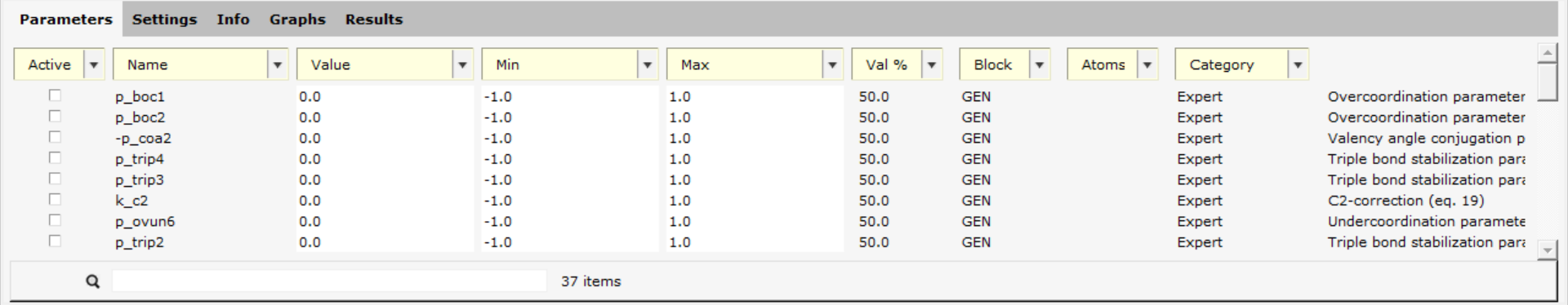Image resolution: width=1568 pixels, height=305 pixels.
Task: Sort by the Value column header
Action: pos(375,64)
